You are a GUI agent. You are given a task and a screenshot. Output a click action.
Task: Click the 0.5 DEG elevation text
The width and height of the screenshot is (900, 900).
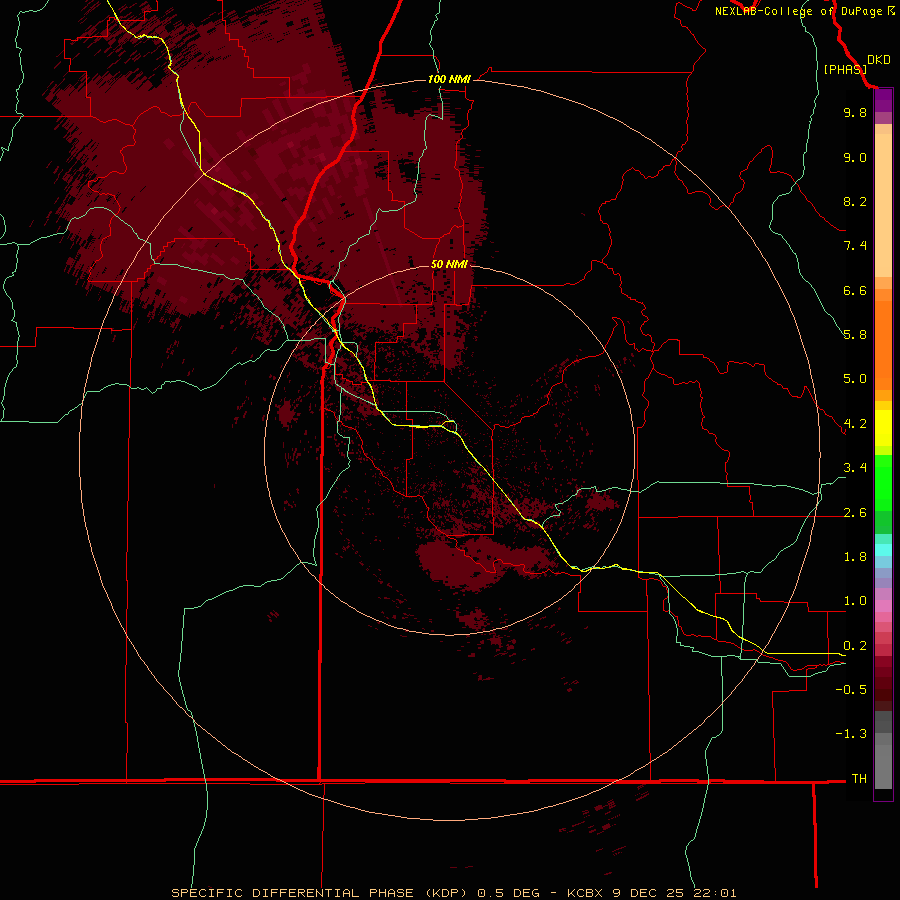pos(509,893)
